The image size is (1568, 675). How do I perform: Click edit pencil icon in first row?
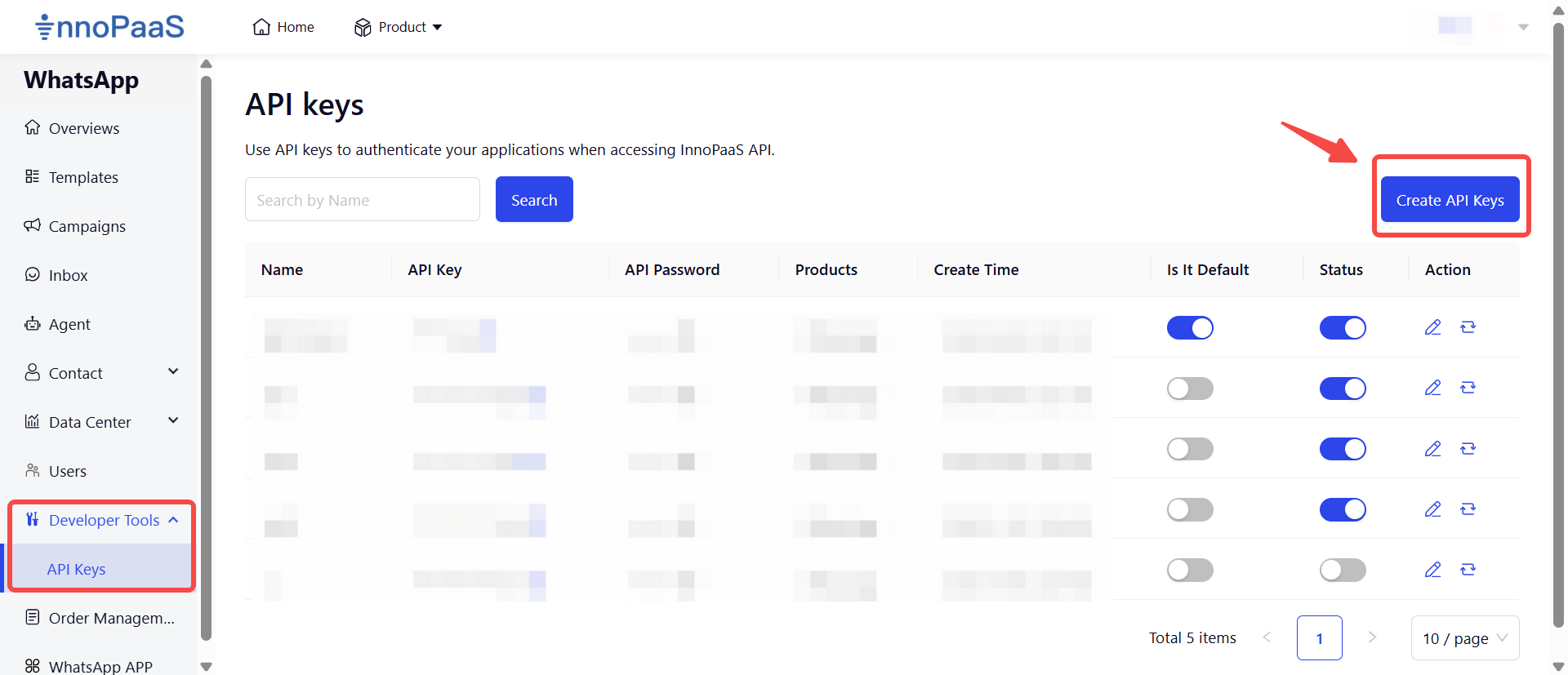1432,327
